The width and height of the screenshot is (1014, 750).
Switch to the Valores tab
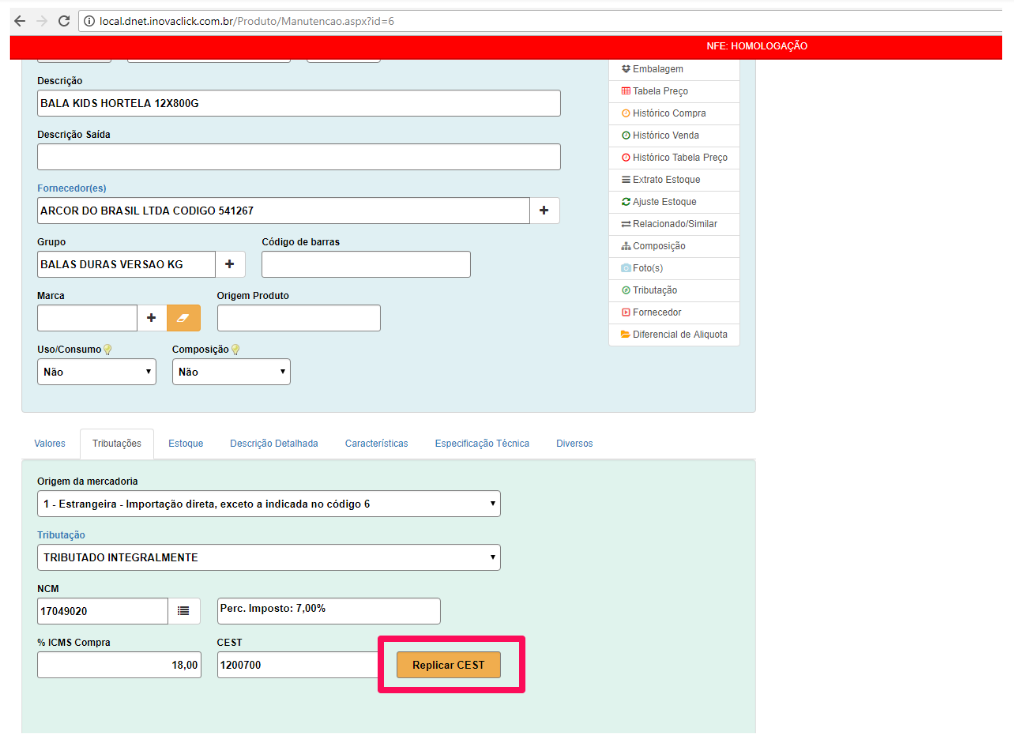coord(50,443)
